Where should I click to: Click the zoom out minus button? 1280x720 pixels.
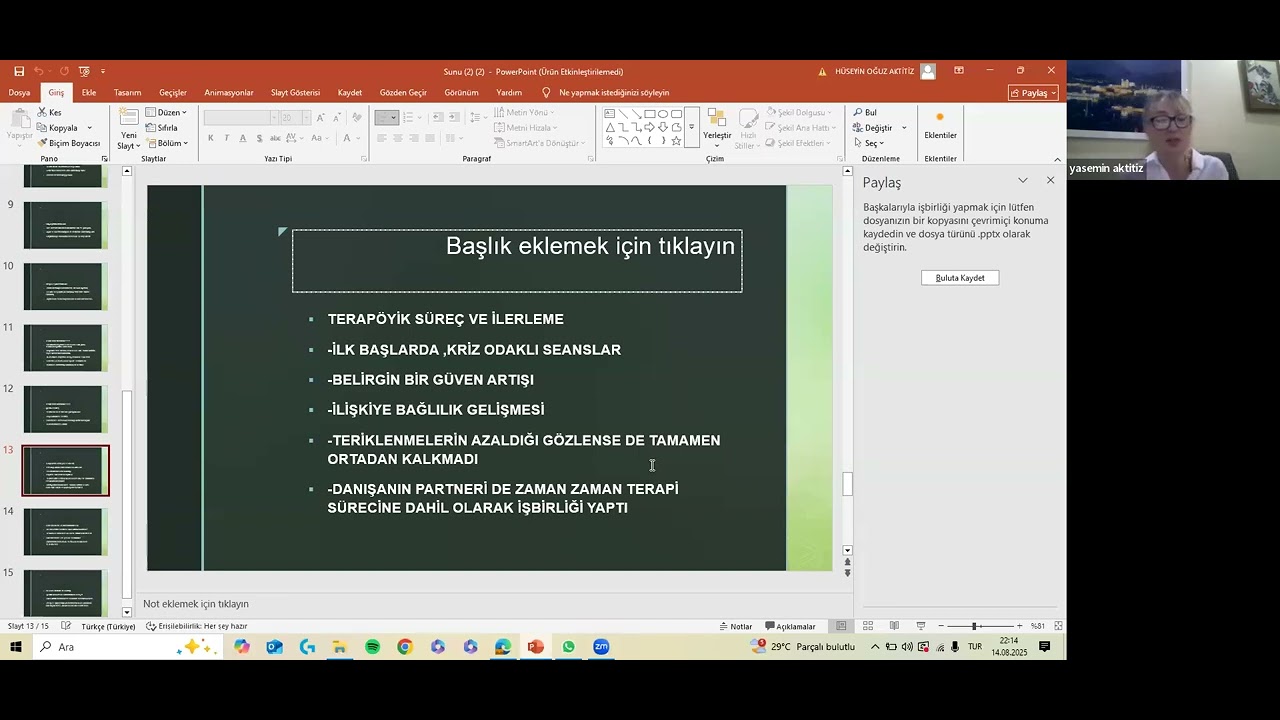point(941,626)
